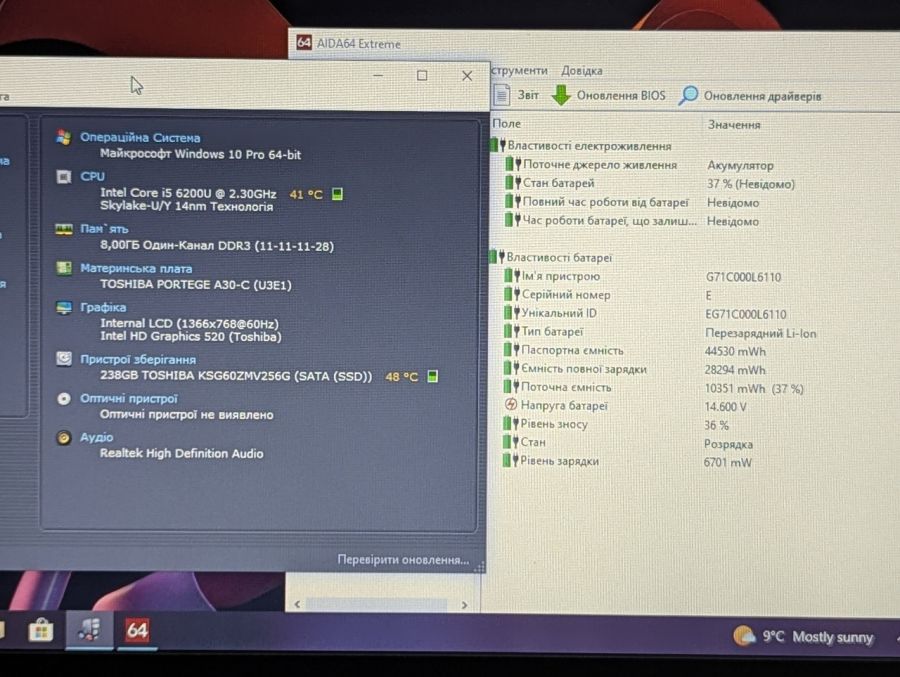Click the TOSHIBA PORTEGE A30-C text
Screen dimensions: 900x677
(195, 285)
